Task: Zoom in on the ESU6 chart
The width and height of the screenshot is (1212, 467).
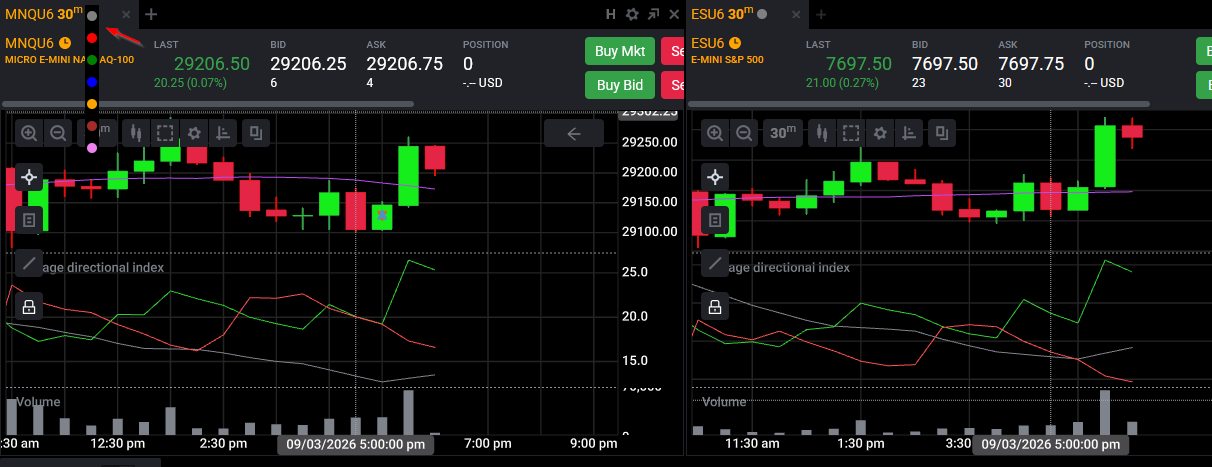Action: pyautogui.click(x=716, y=133)
